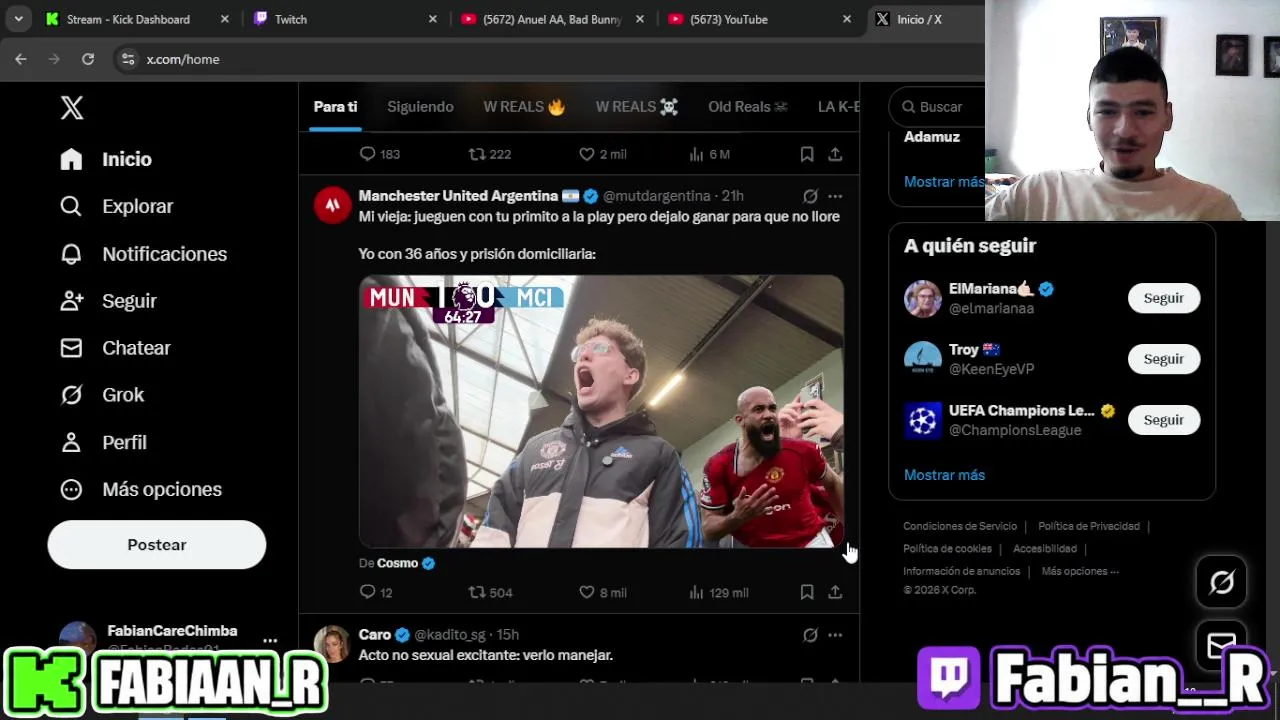Open Explorar from the sidebar
Screen dimensions: 1280x720
click(x=116, y=206)
